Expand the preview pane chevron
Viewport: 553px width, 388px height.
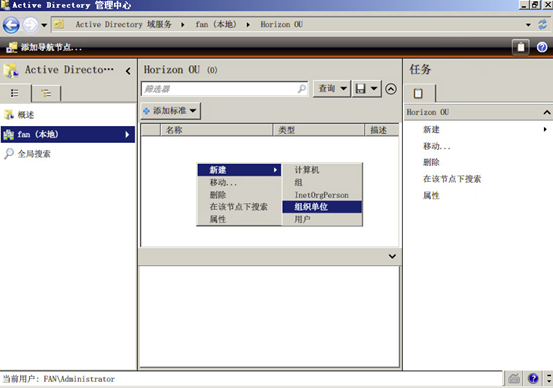392,256
